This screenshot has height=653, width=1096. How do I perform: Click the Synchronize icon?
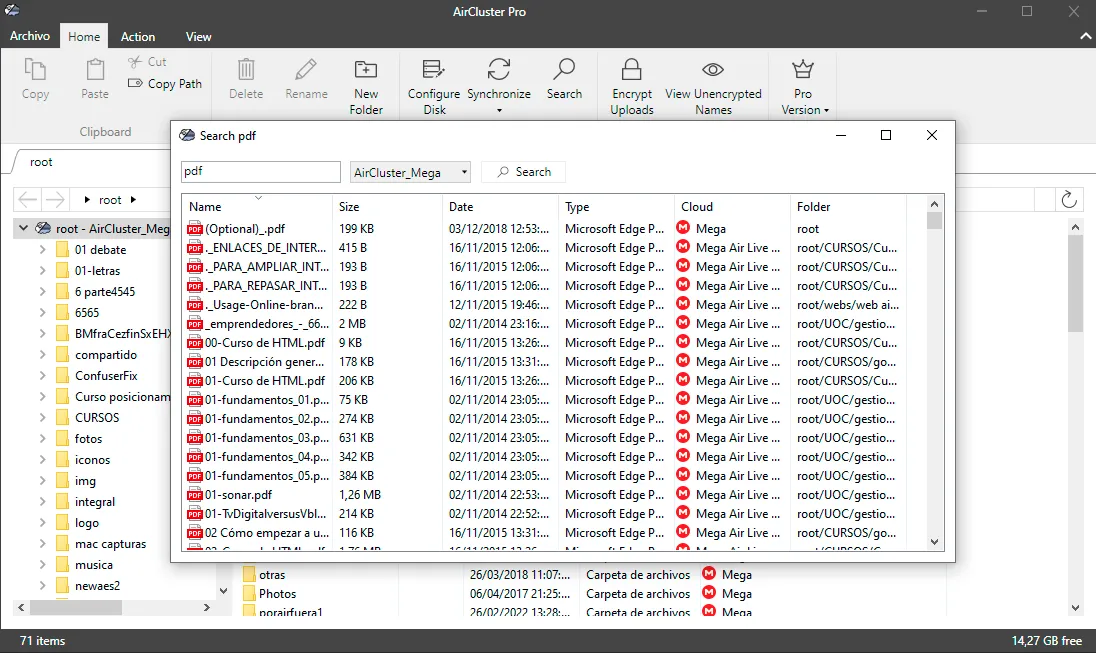pyautogui.click(x=498, y=69)
